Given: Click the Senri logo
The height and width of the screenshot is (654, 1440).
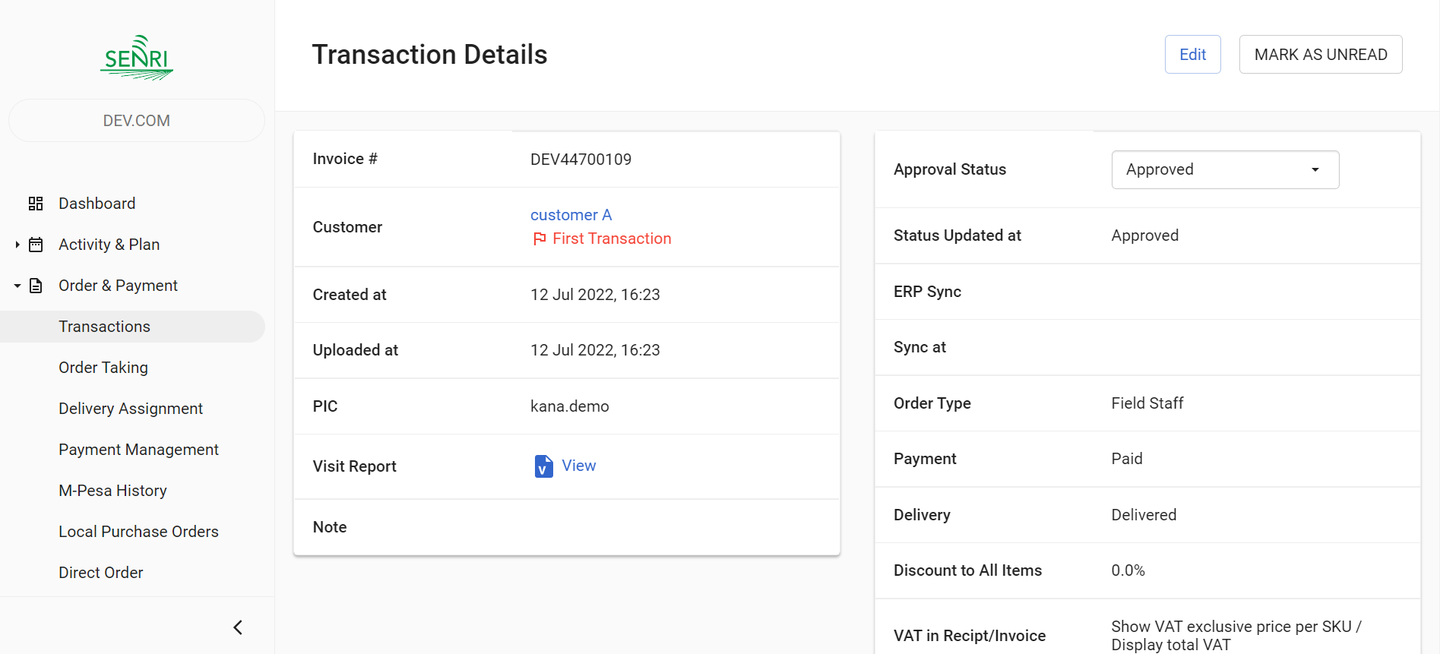Looking at the screenshot, I should click(x=137, y=57).
